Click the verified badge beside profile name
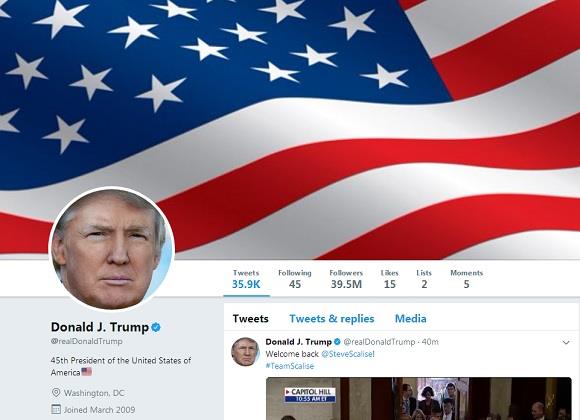The width and height of the screenshot is (580, 420). click(156, 327)
